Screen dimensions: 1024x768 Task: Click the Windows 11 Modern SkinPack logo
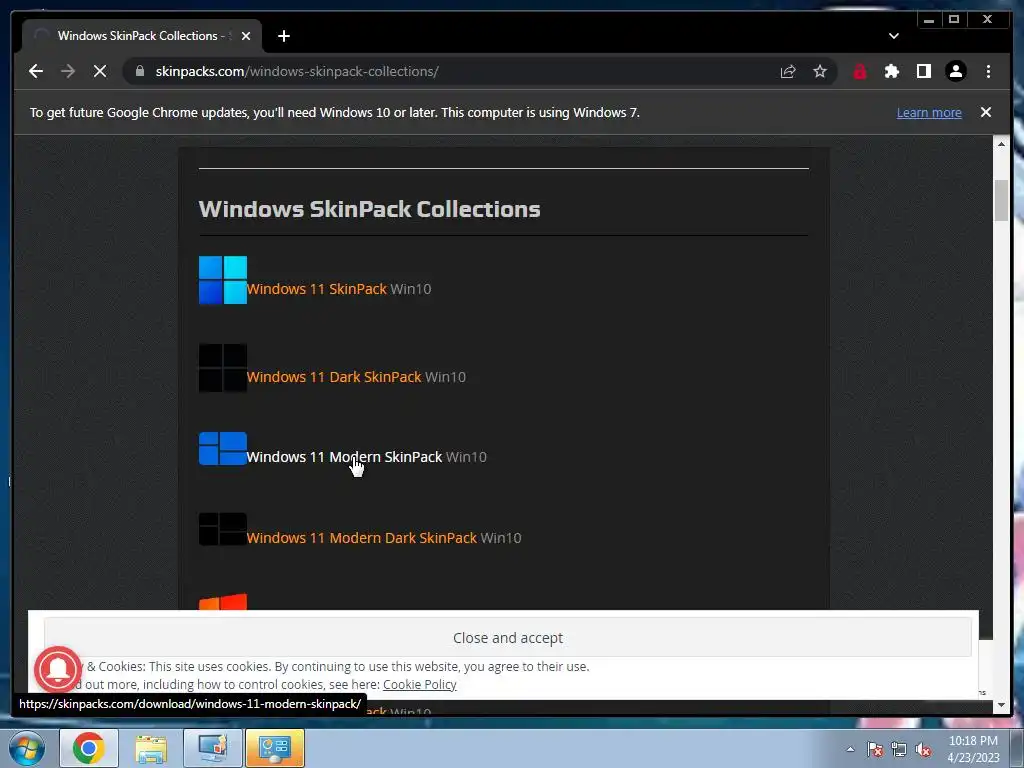click(x=223, y=449)
